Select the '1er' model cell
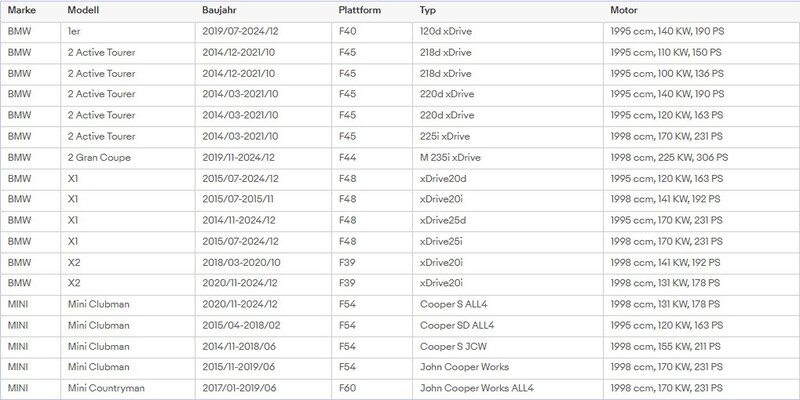The height and width of the screenshot is (400, 800). click(x=74, y=31)
